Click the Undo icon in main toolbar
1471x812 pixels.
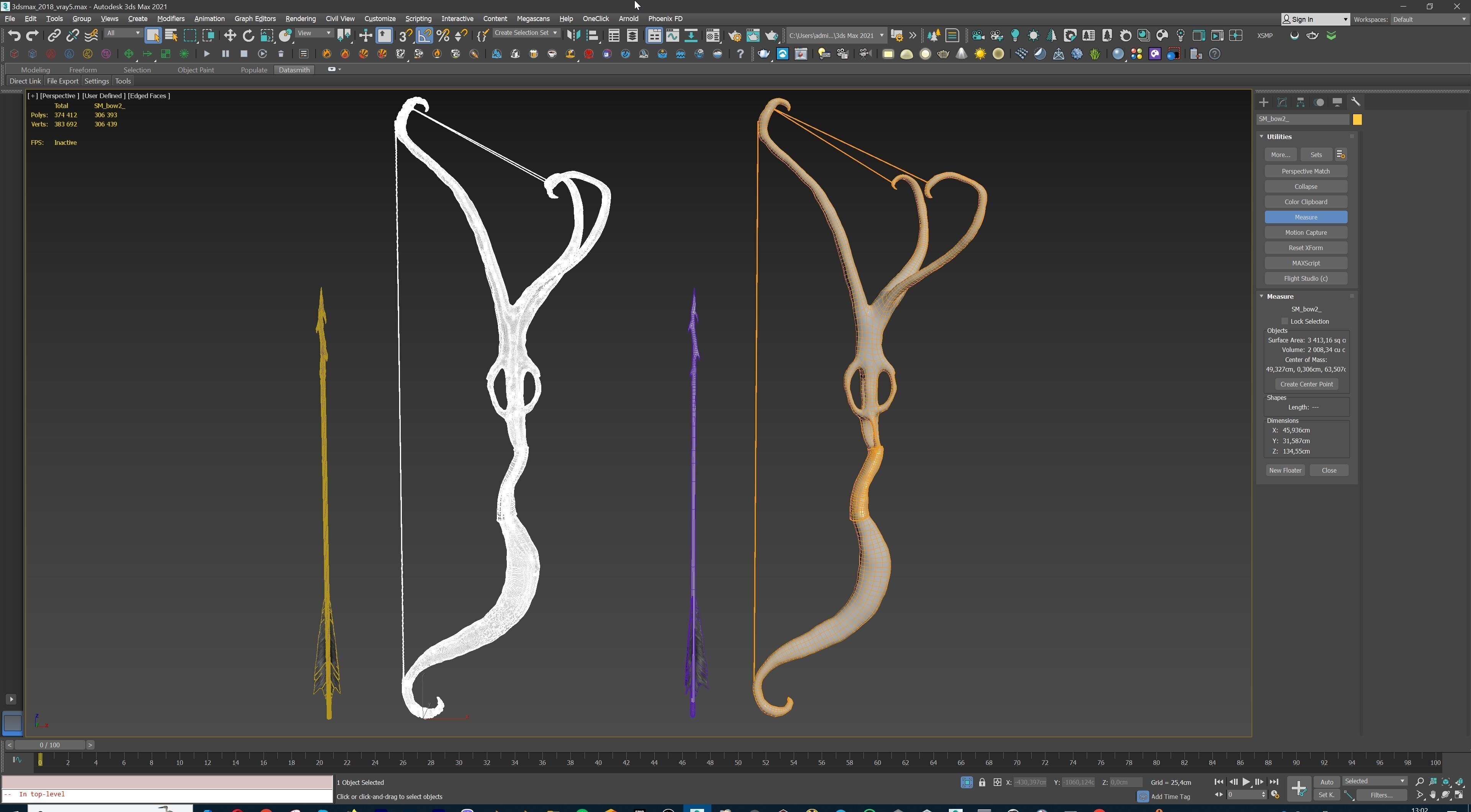14,35
